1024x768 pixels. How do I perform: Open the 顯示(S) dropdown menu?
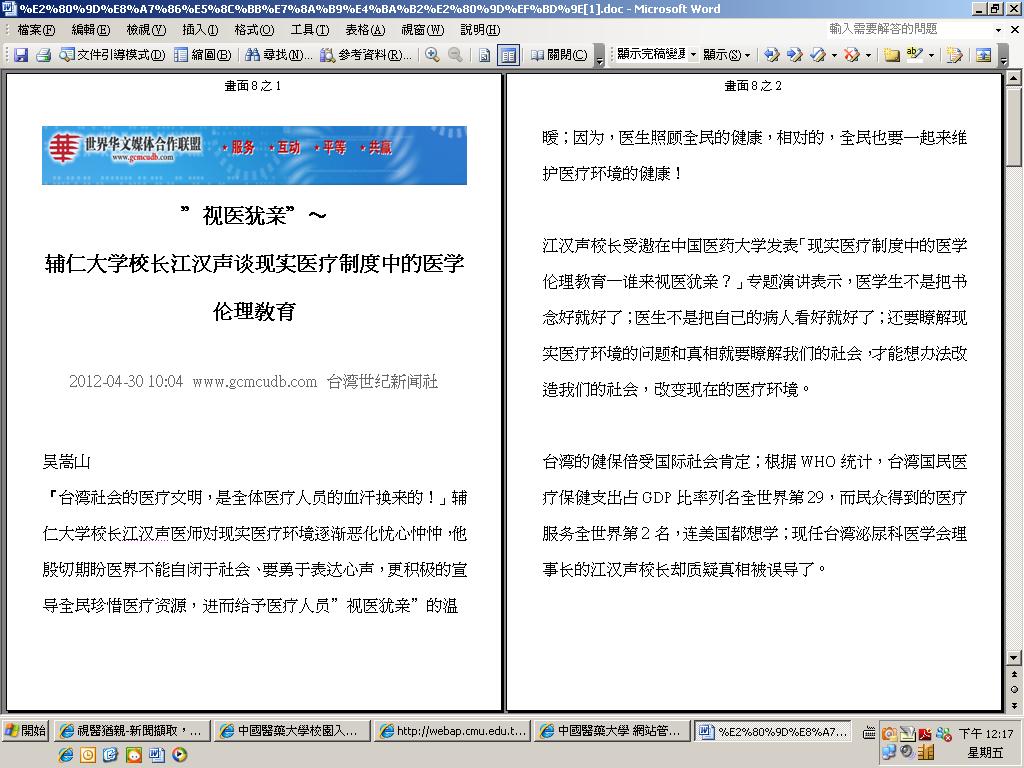[x=726, y=55]
